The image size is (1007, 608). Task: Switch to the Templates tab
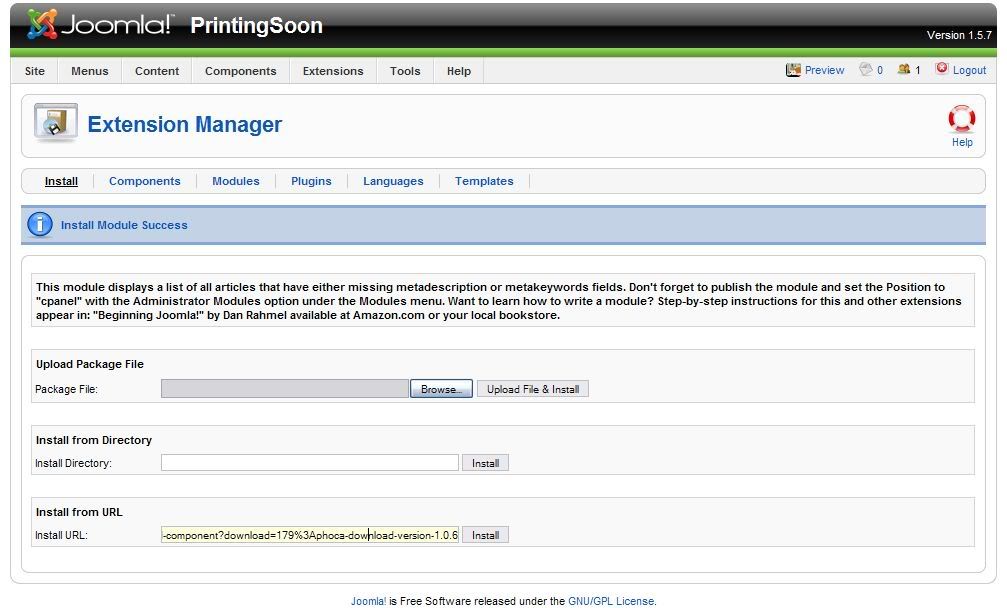[484, 181]
